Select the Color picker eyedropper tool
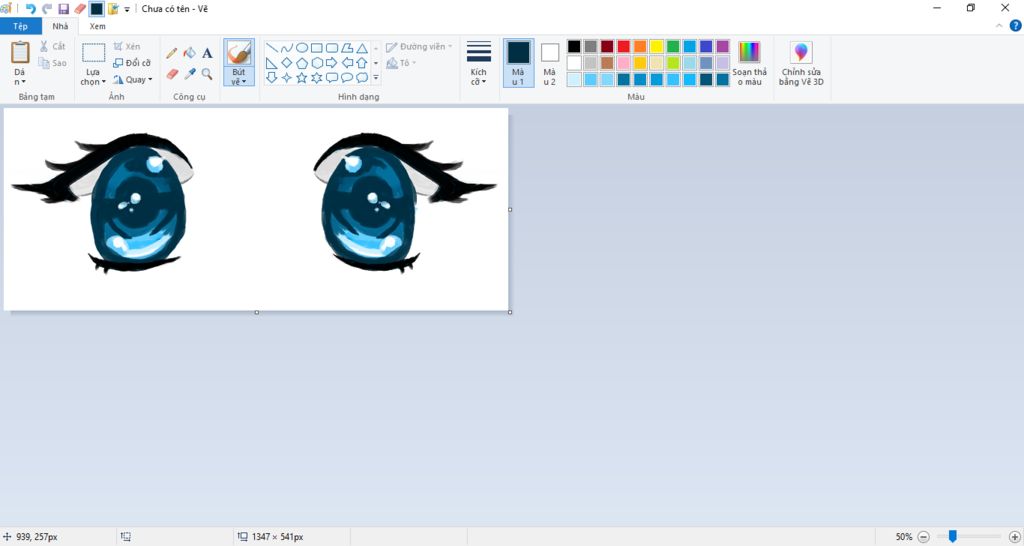The height and width of the screenshot is (546, 1024). 189,74
